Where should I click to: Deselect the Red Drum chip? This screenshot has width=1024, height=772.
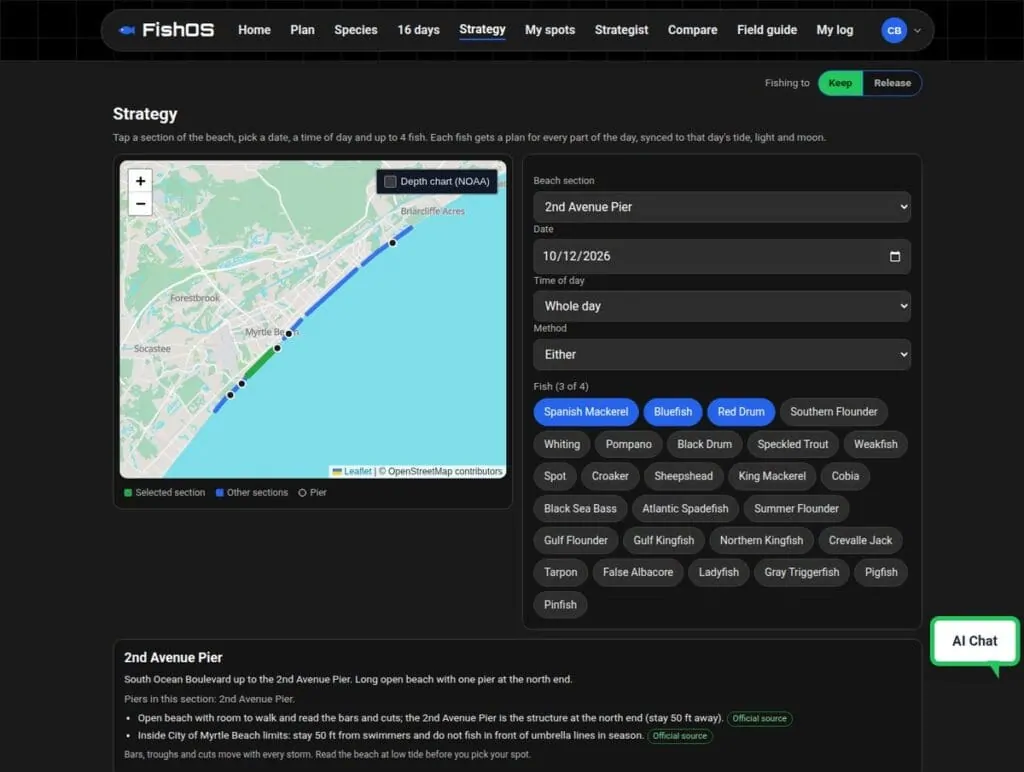point(741,412)
